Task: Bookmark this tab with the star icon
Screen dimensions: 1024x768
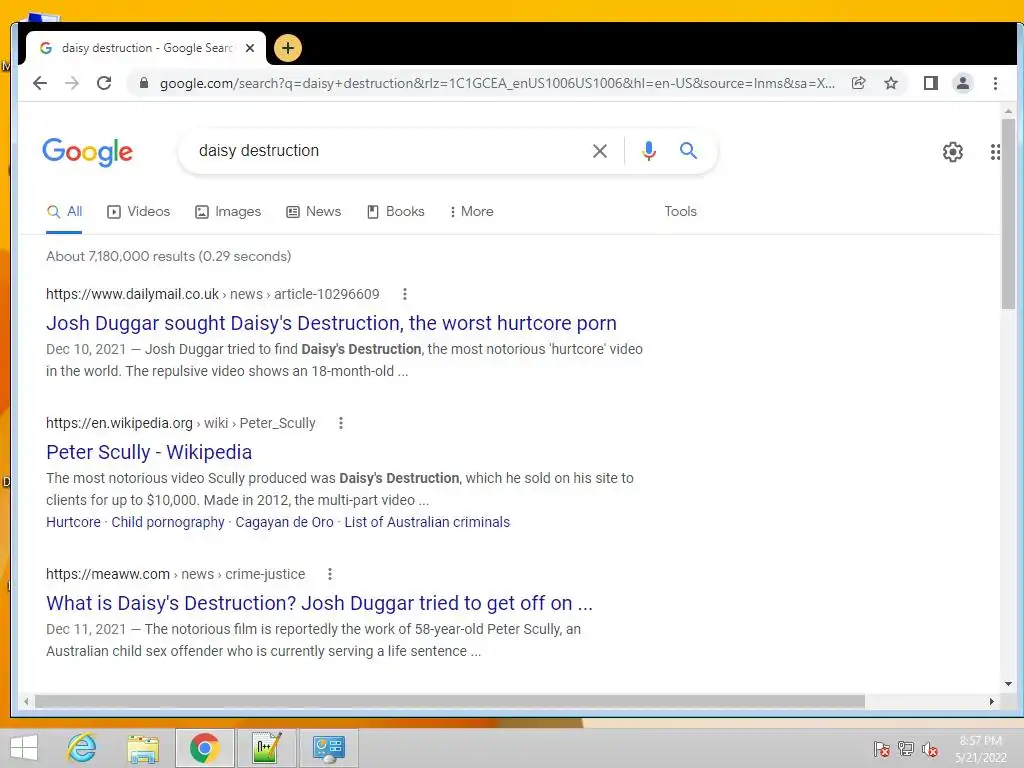Action: pyautogui.click(x=891, y=83)
